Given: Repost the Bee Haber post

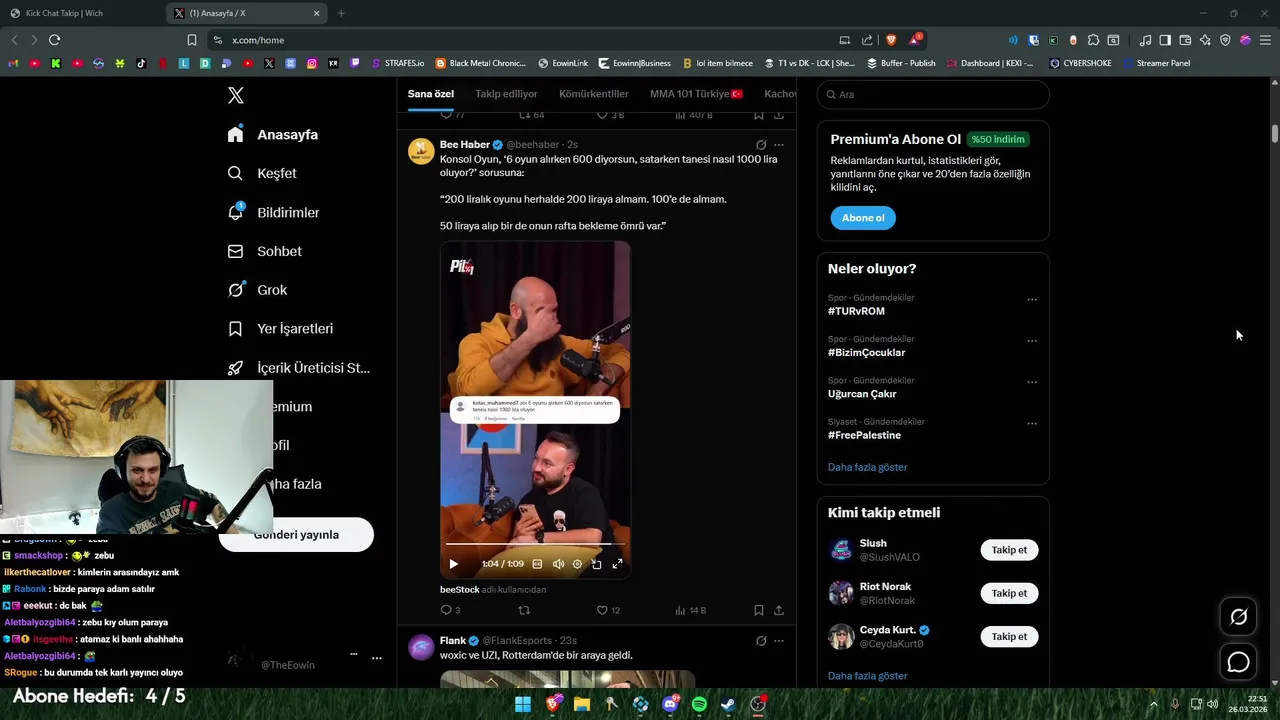Looking at the screenshot, I should (524, 610).
